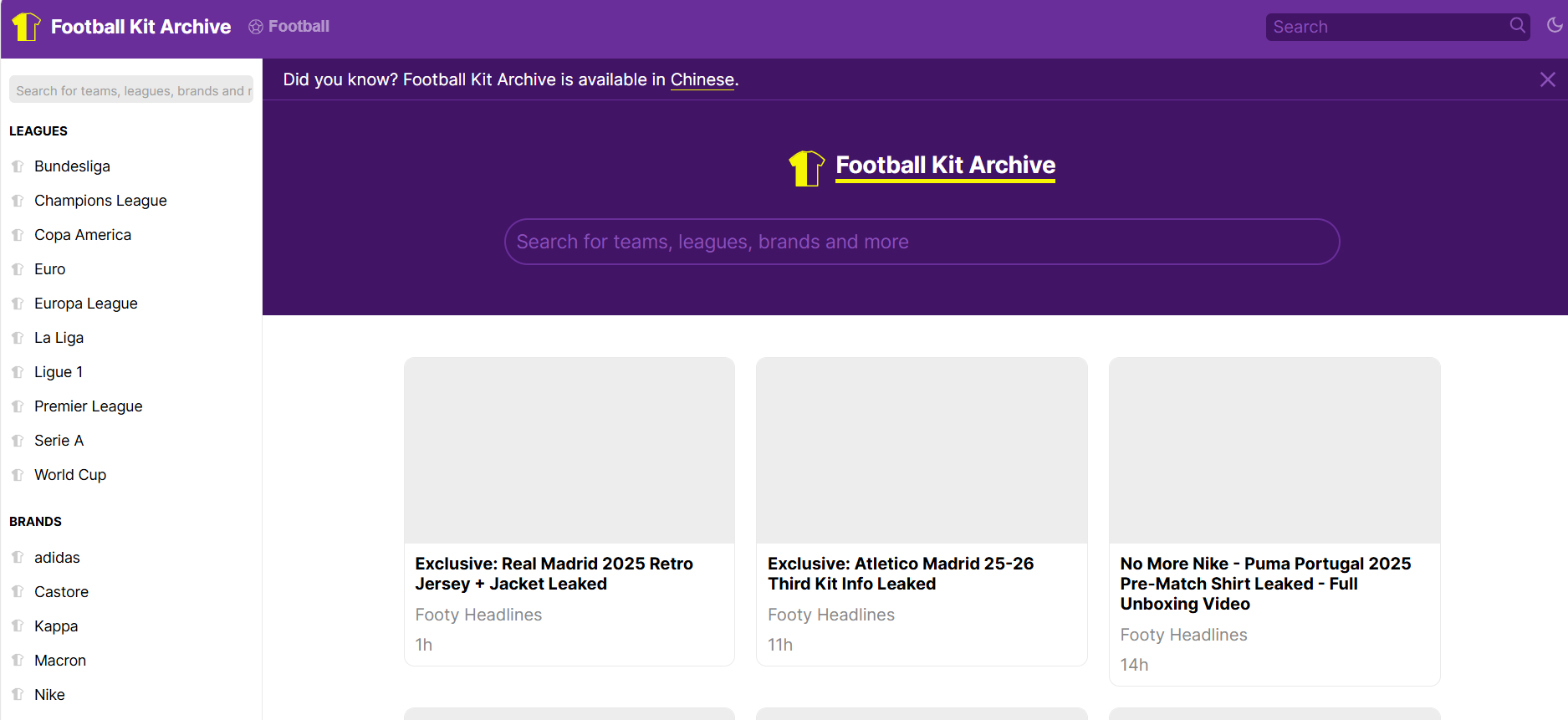Click the yellow shirt logo in header
This screenshot has width=1568, height=720.
pos(26,27)
